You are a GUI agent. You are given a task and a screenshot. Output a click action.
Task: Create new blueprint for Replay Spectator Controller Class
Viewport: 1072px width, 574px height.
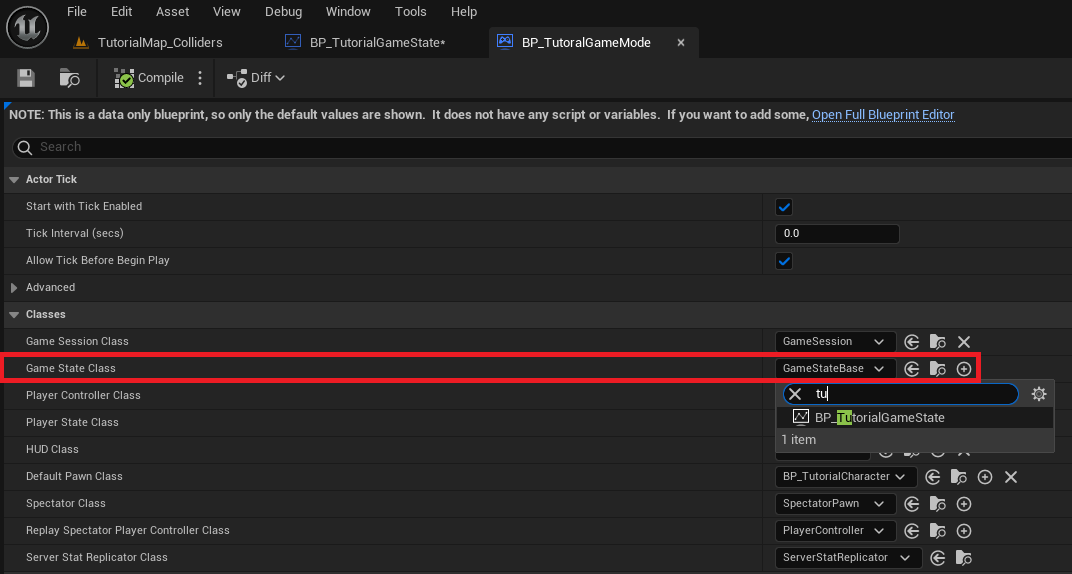[x=964, y=531]
